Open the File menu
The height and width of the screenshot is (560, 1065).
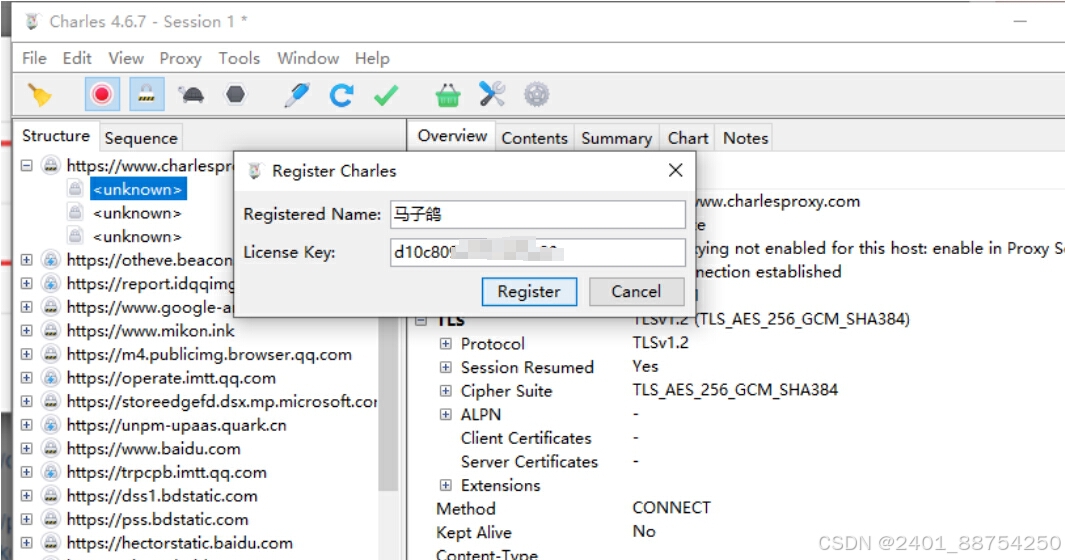(34, 58)
